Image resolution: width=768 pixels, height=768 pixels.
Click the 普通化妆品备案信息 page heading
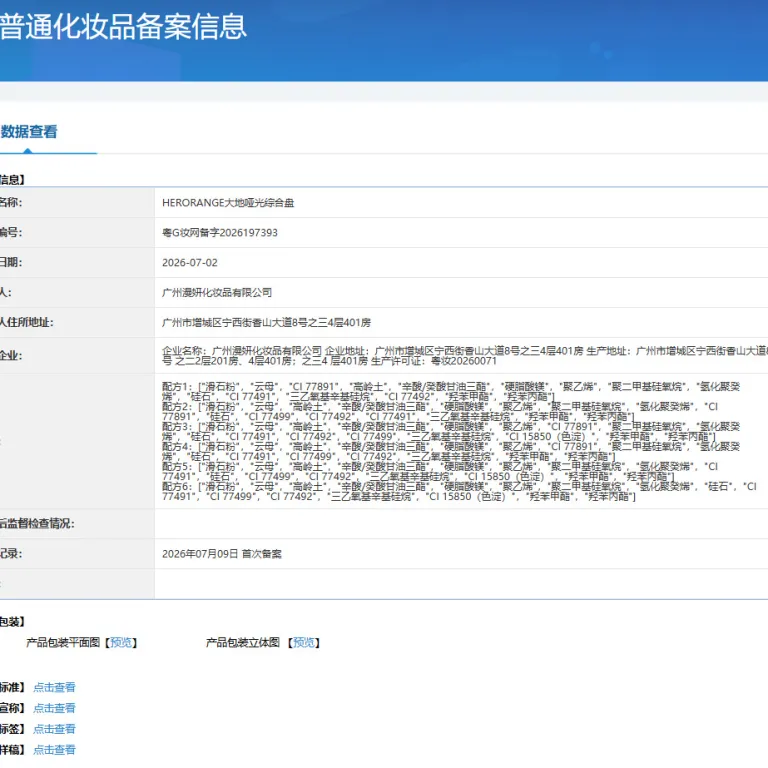(123, 26)
